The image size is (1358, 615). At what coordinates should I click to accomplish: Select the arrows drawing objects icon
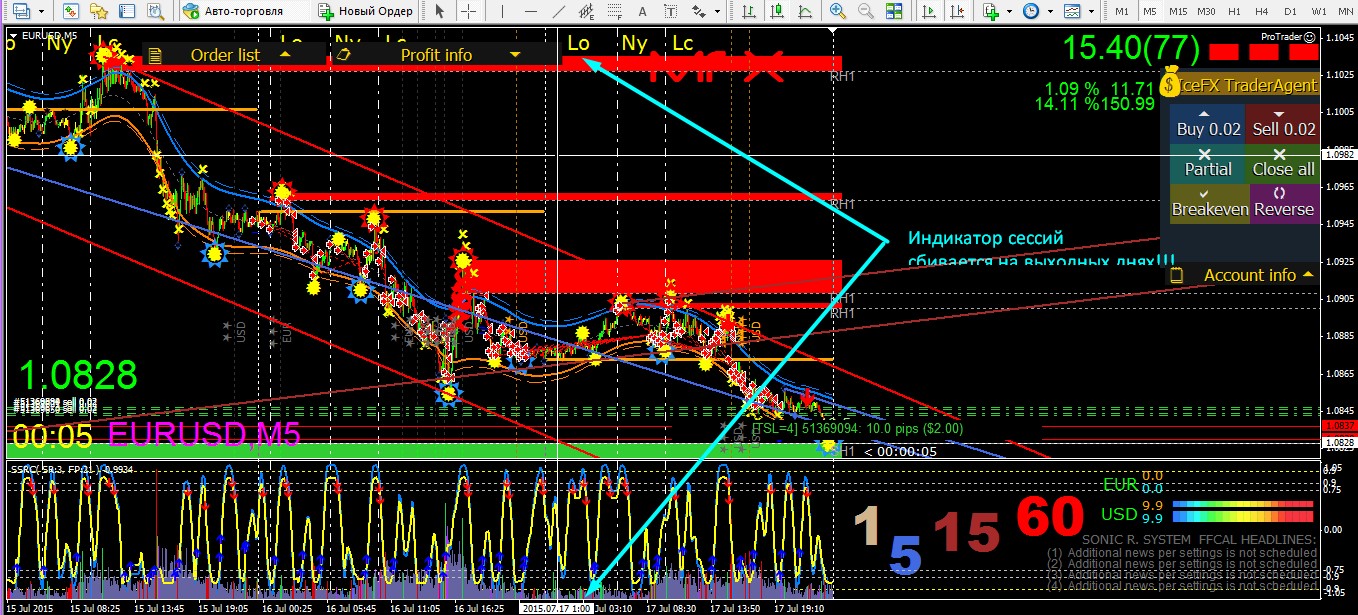pos(698,11)
